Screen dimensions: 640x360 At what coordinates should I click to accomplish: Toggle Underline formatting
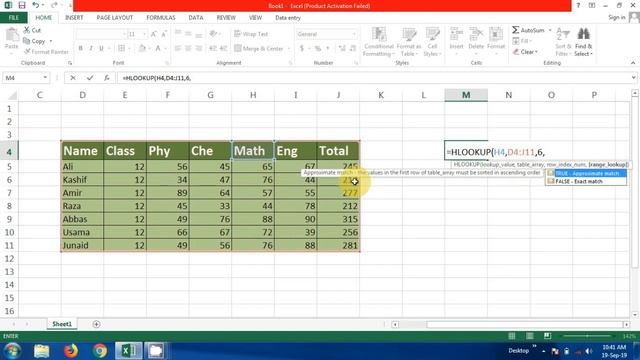point(101,49)
